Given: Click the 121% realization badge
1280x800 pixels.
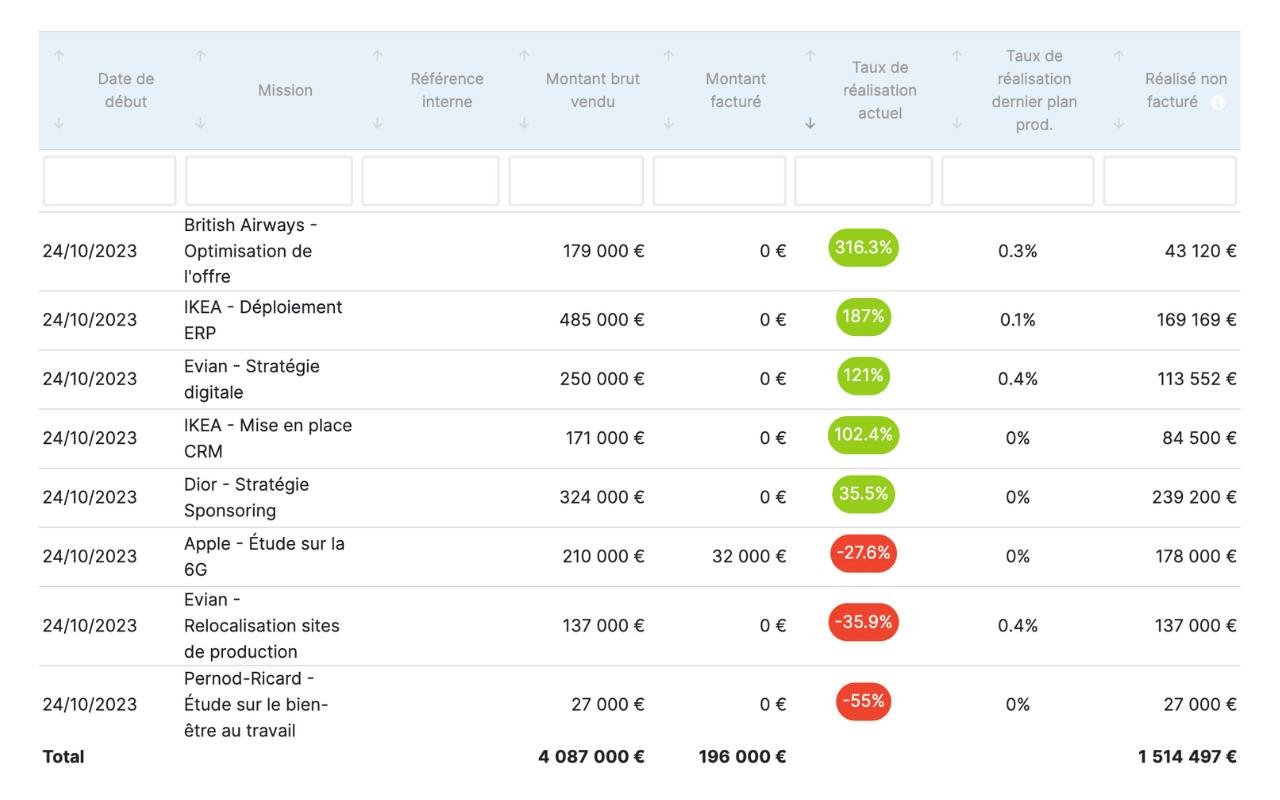Looking at the screenshot, I should pyautogui.click(x=863, y=375).
